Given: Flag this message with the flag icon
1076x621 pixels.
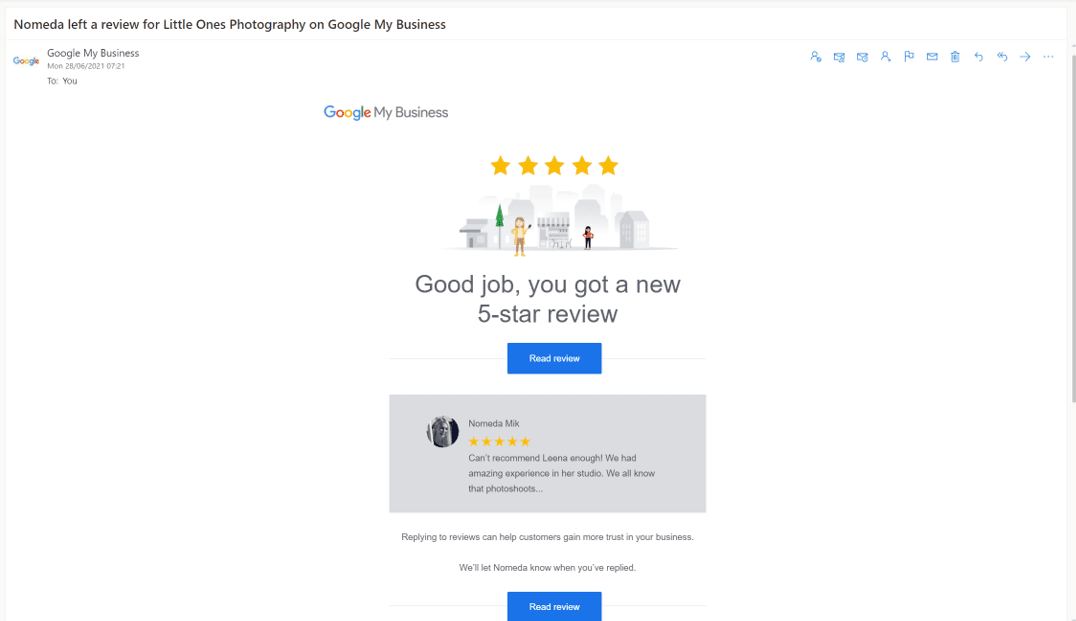Looking at the screenshot, I should (x=909, y=56).
